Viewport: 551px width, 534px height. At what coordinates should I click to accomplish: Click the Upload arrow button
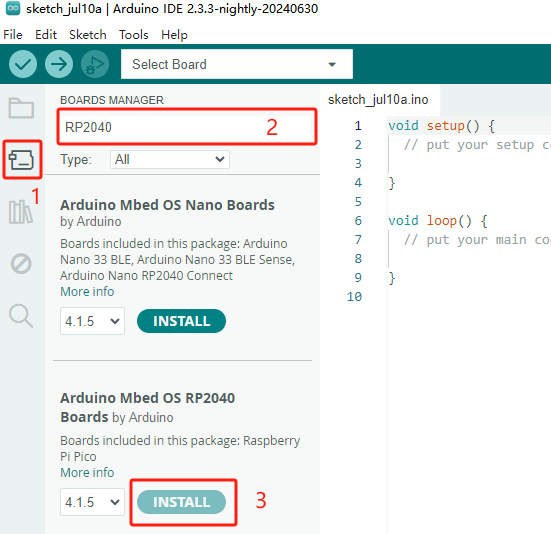(59, 64)
